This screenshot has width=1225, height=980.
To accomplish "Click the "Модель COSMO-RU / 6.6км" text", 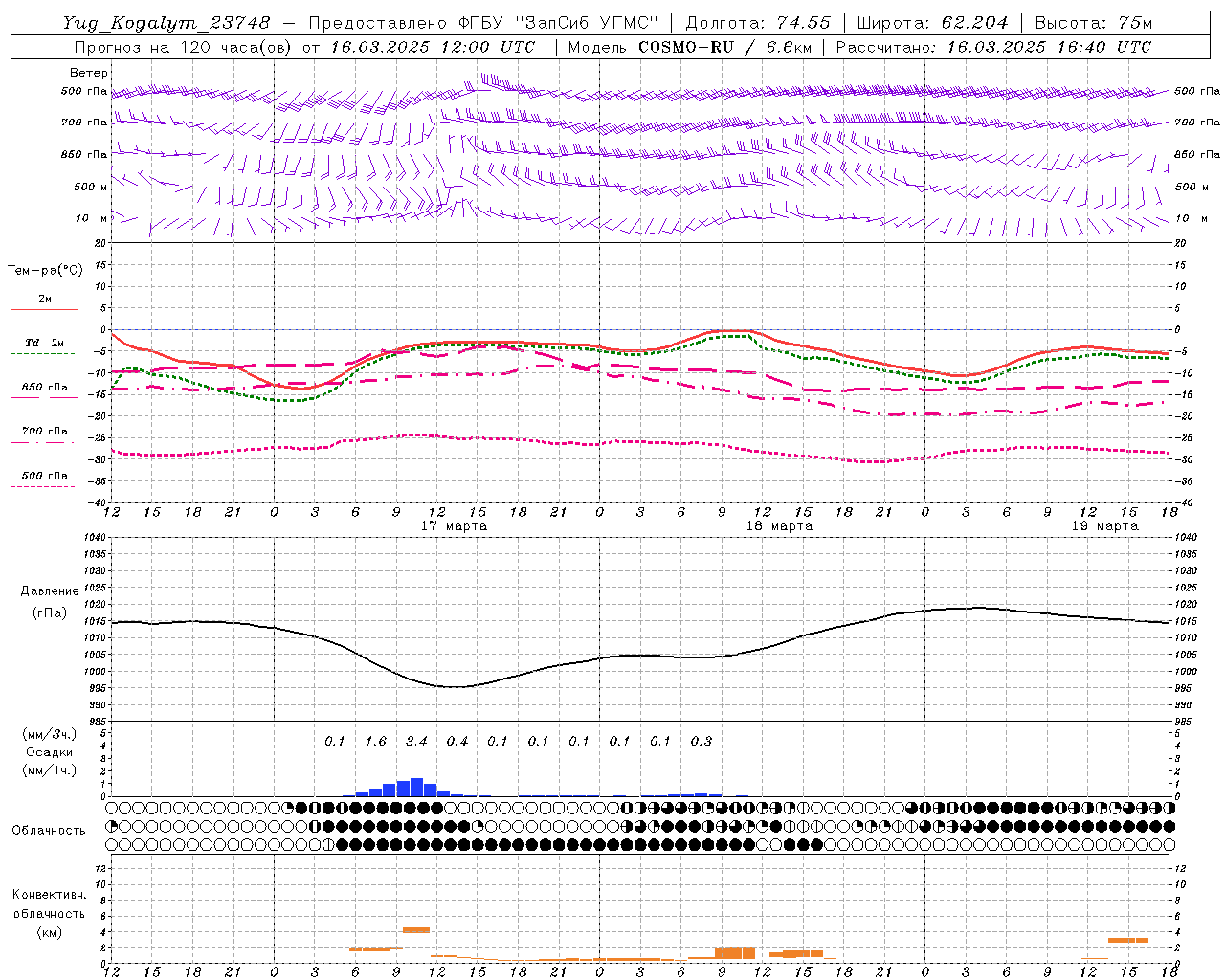I will 689,47.
